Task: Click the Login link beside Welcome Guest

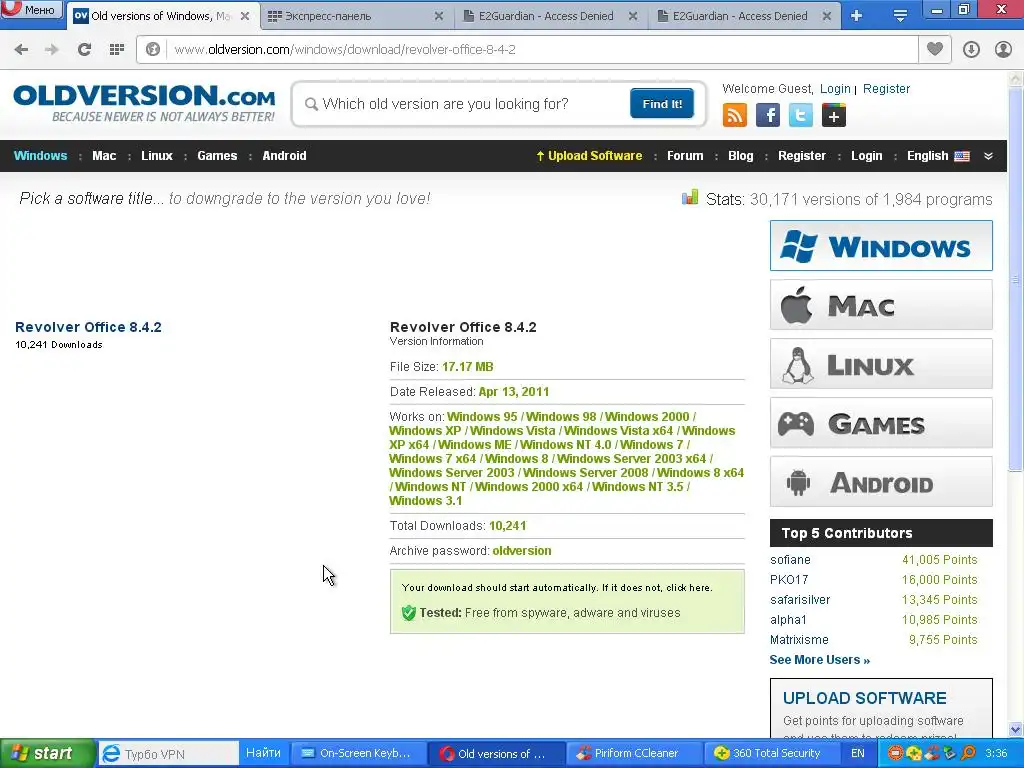Action: click(835, 89)
